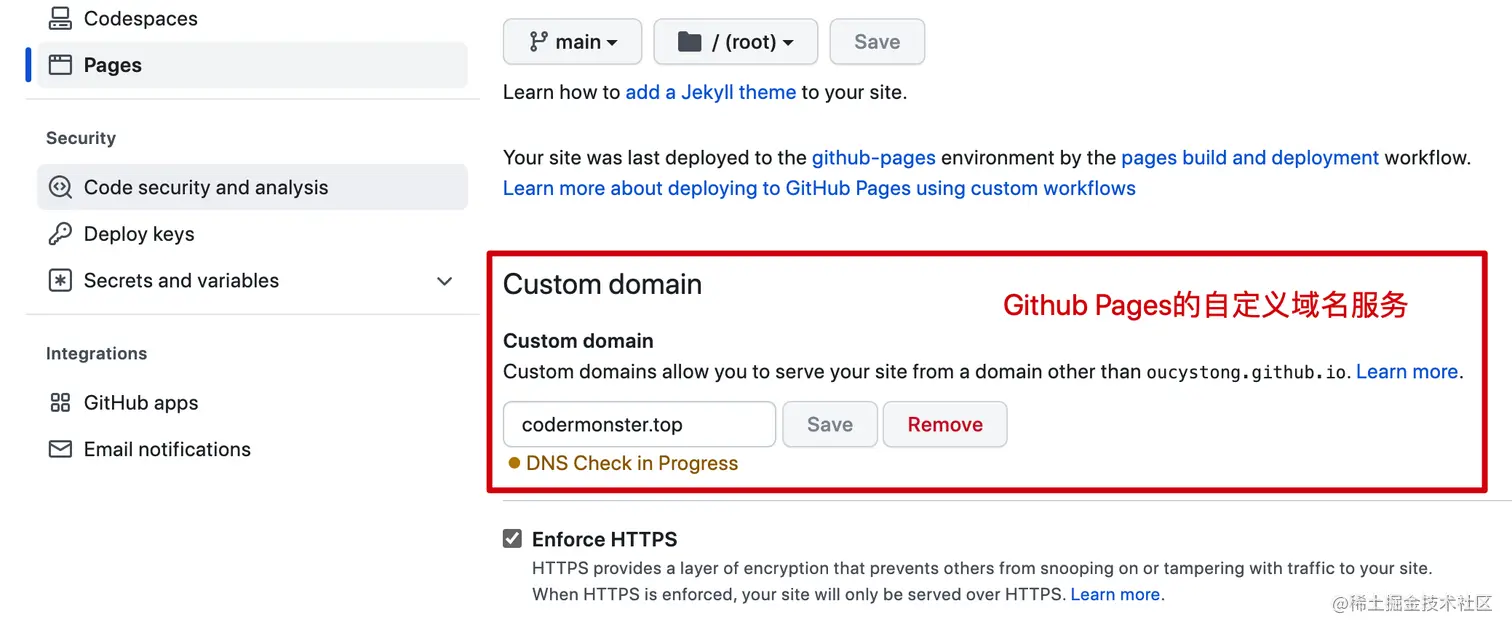The width and height of the screenshot is (1512, 633).
Task: Click the custom domain text field
Action: pos(639,424)
